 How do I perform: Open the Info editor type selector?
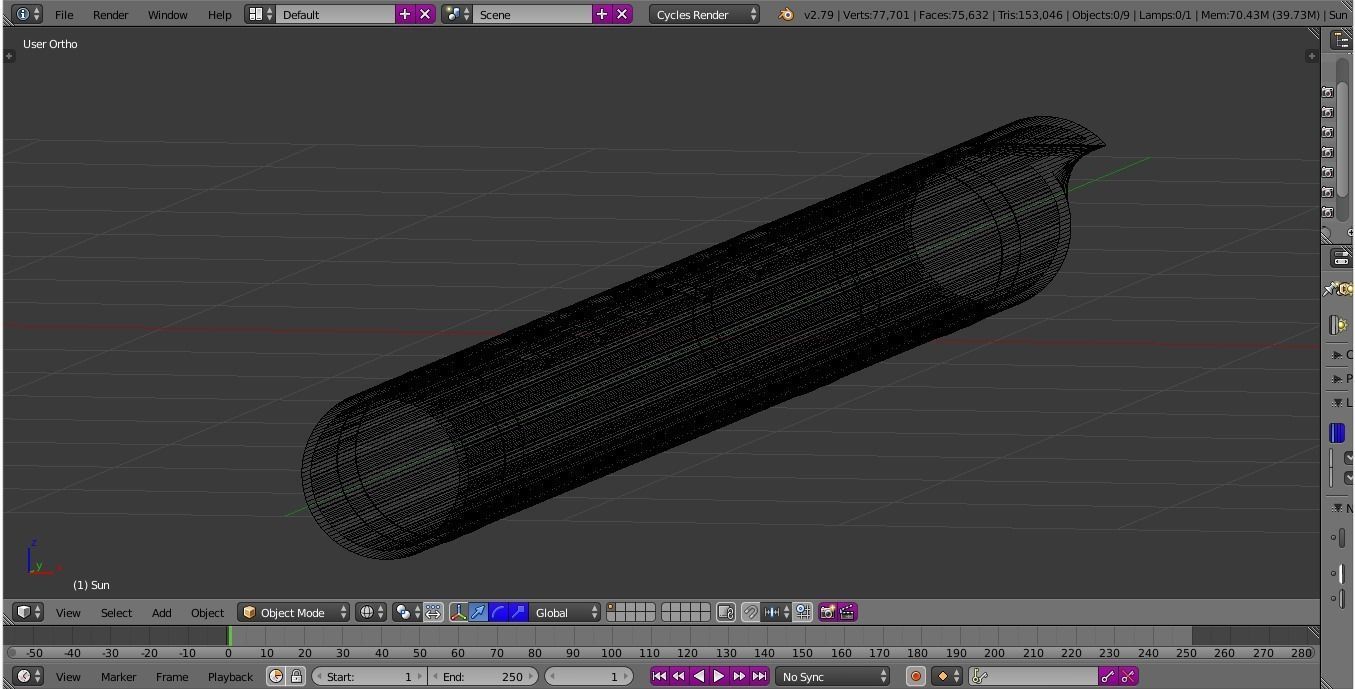[x=28, y=14]
